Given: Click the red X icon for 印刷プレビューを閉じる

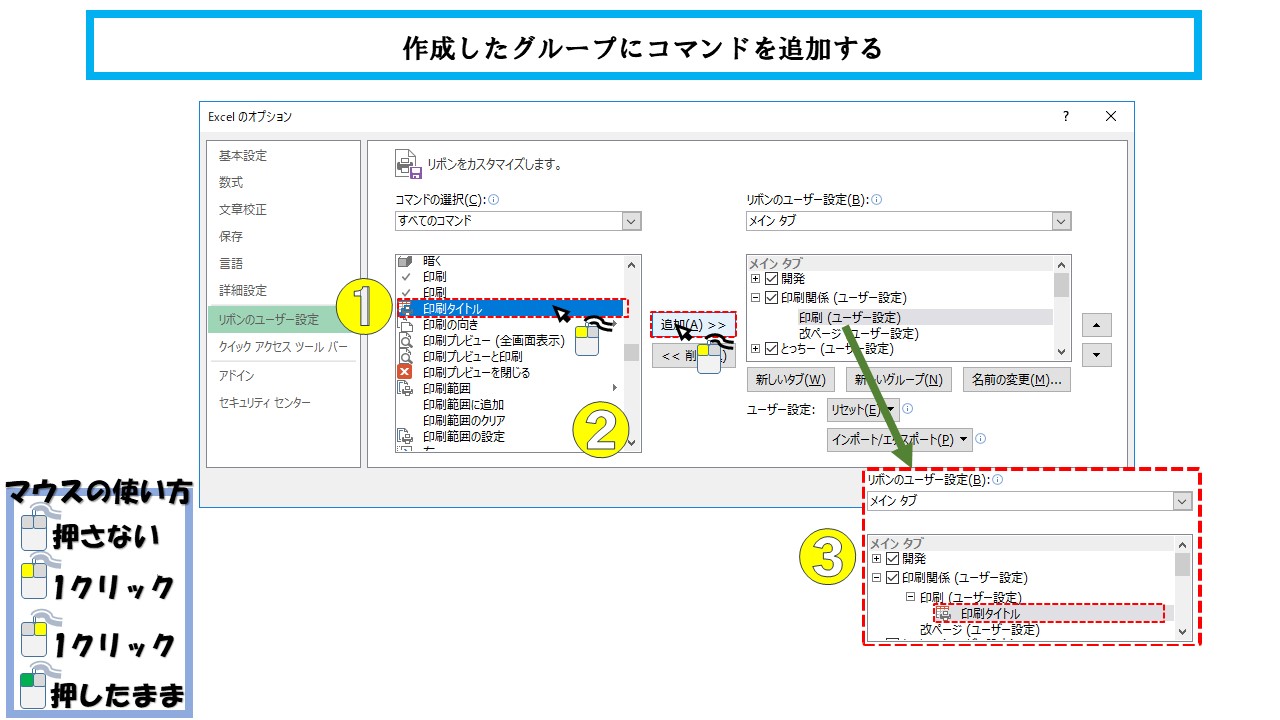Looking at the screenshot, I should point(406,373).
